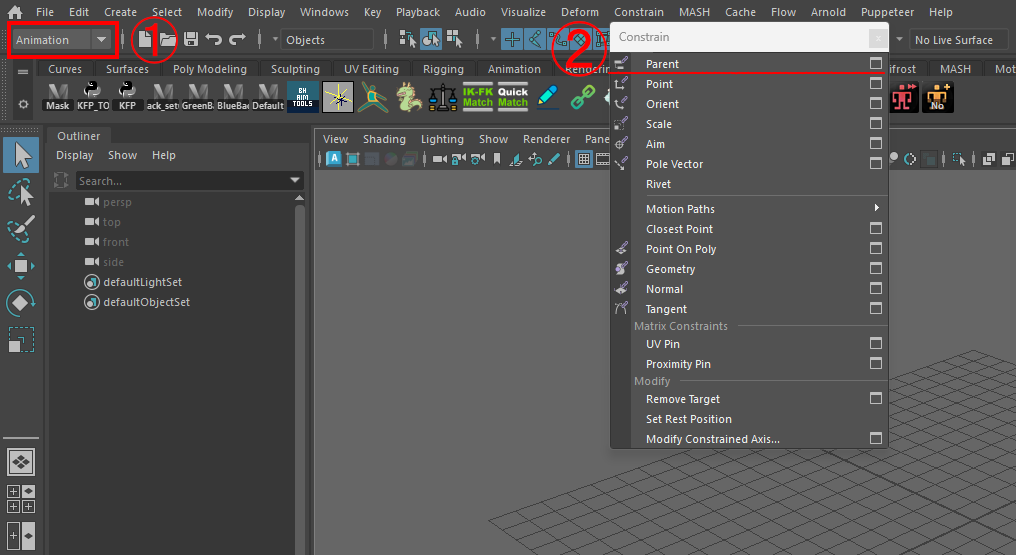Open option box for Aim constraint
This screenshot has height=555, width=1016.
click(876, 144)
